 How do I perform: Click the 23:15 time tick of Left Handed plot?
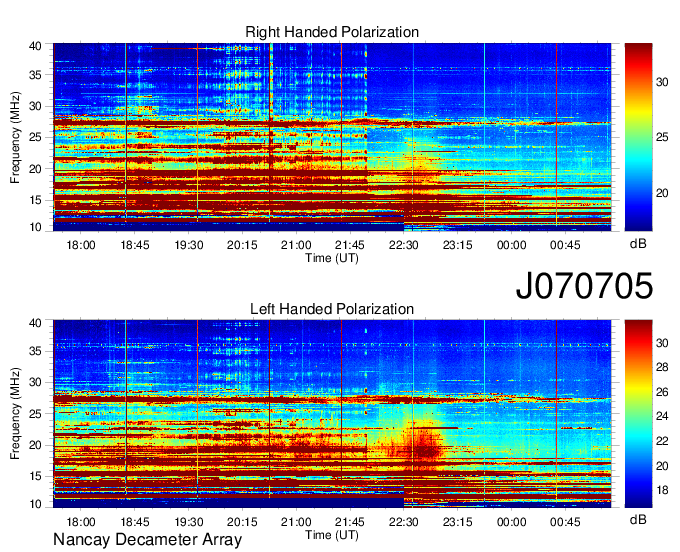(x=458, y=522)
